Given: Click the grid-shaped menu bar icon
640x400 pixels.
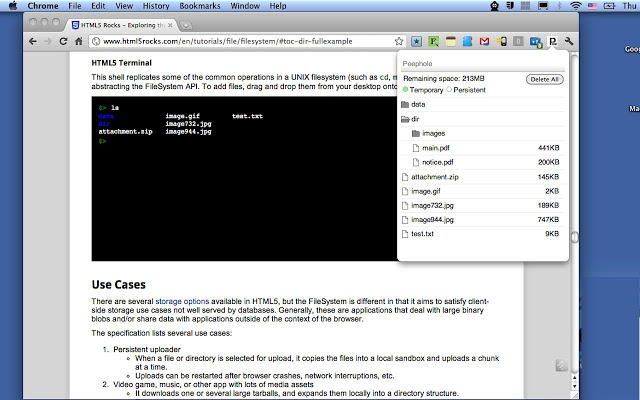Looking at the screenshot, I should pyautogui.click(x=526, y=6).
